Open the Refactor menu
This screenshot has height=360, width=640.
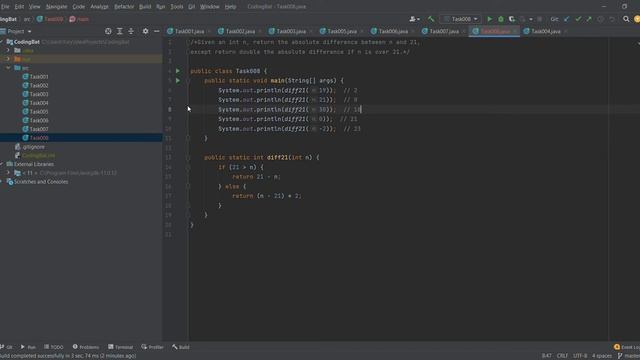click(124, 7)
